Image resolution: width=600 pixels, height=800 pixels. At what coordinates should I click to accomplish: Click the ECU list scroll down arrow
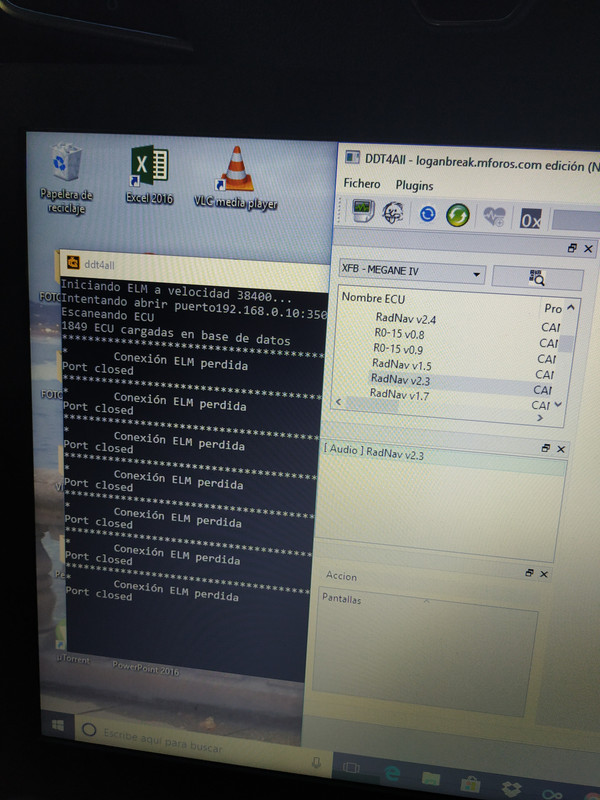(558, 405)
